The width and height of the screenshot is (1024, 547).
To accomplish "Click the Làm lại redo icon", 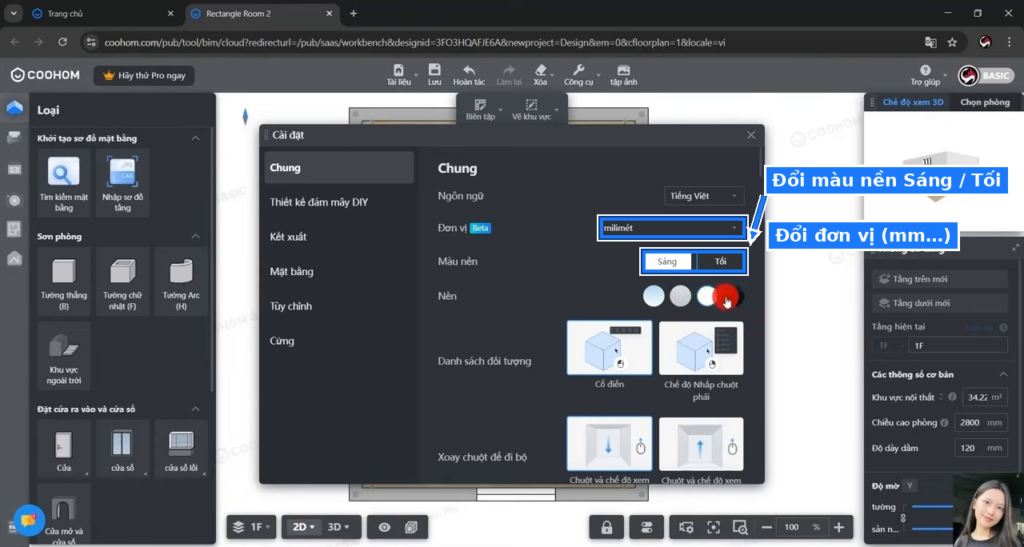I will pos(509,70).
